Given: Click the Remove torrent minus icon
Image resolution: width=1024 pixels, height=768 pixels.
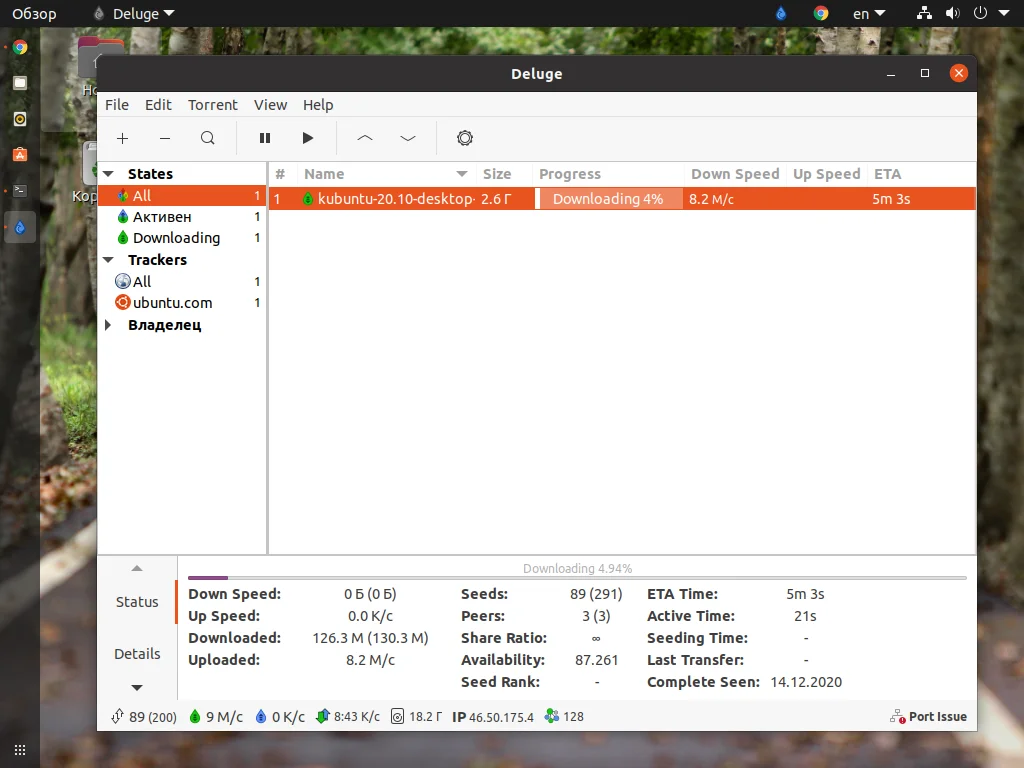Looking at the screenshot, I should pos(165,138).
